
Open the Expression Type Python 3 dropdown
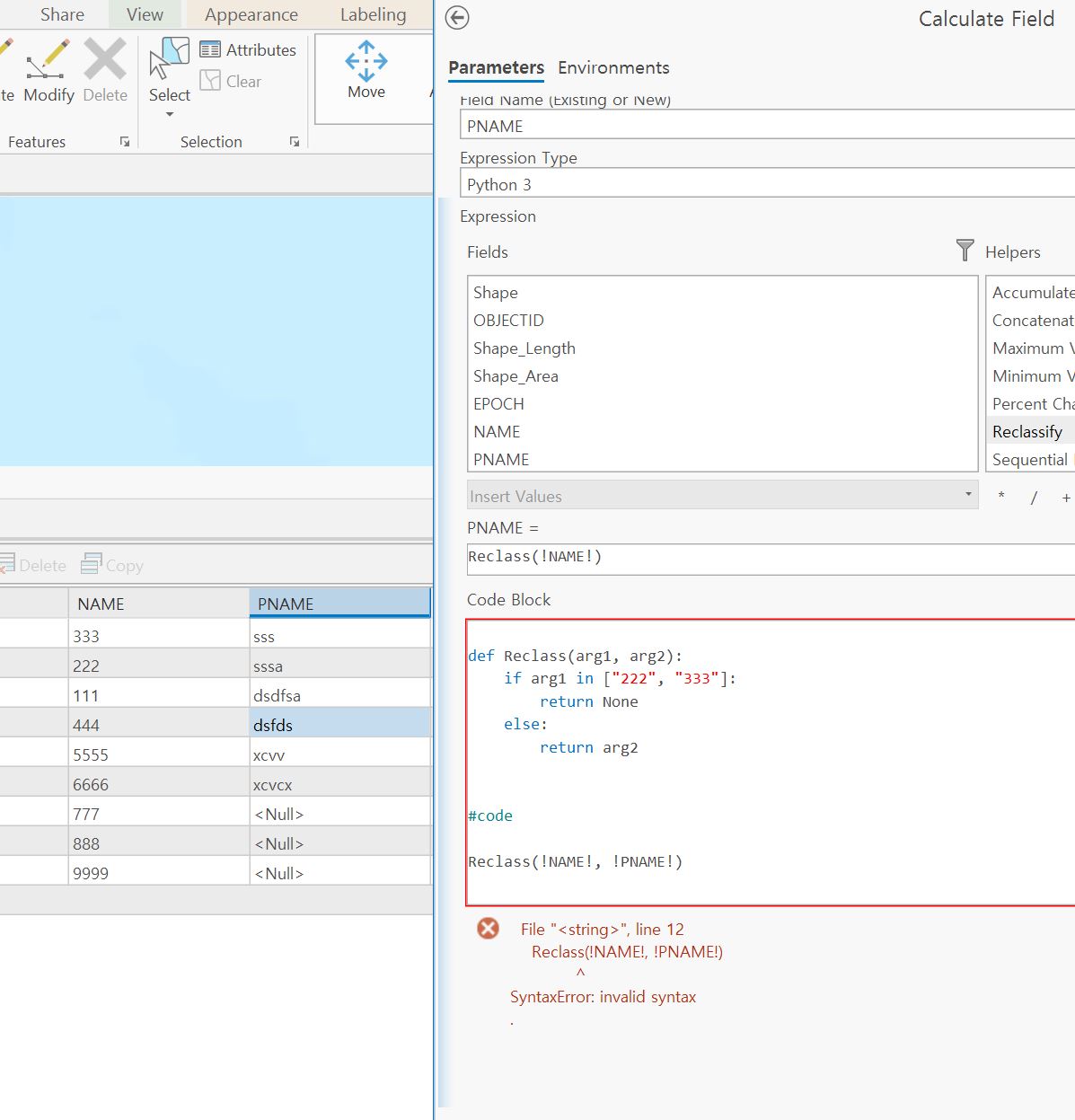768,184
